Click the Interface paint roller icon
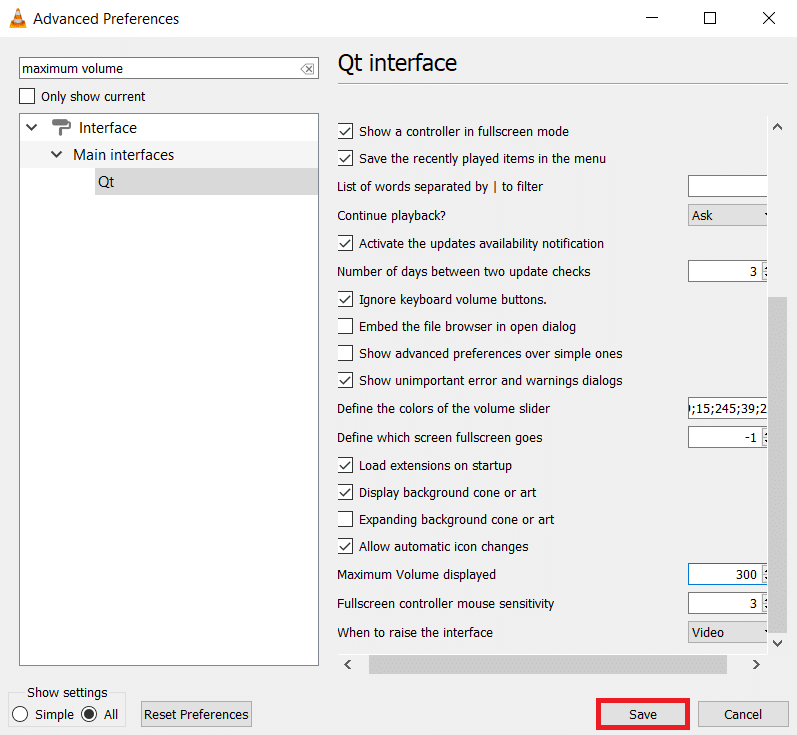This screenshot has width=797, height=735. 62,127
